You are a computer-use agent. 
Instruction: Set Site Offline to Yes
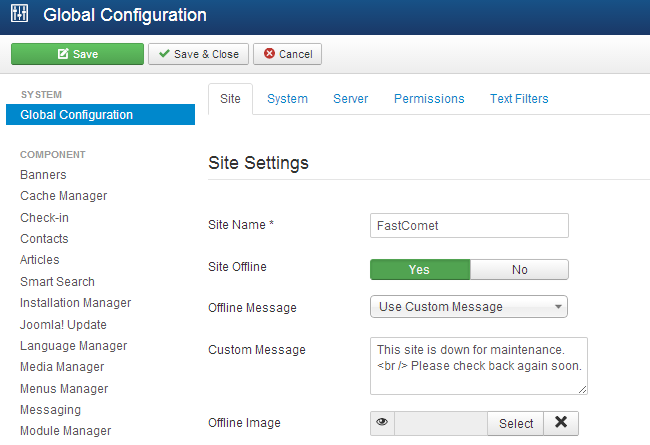coord(419,269)
